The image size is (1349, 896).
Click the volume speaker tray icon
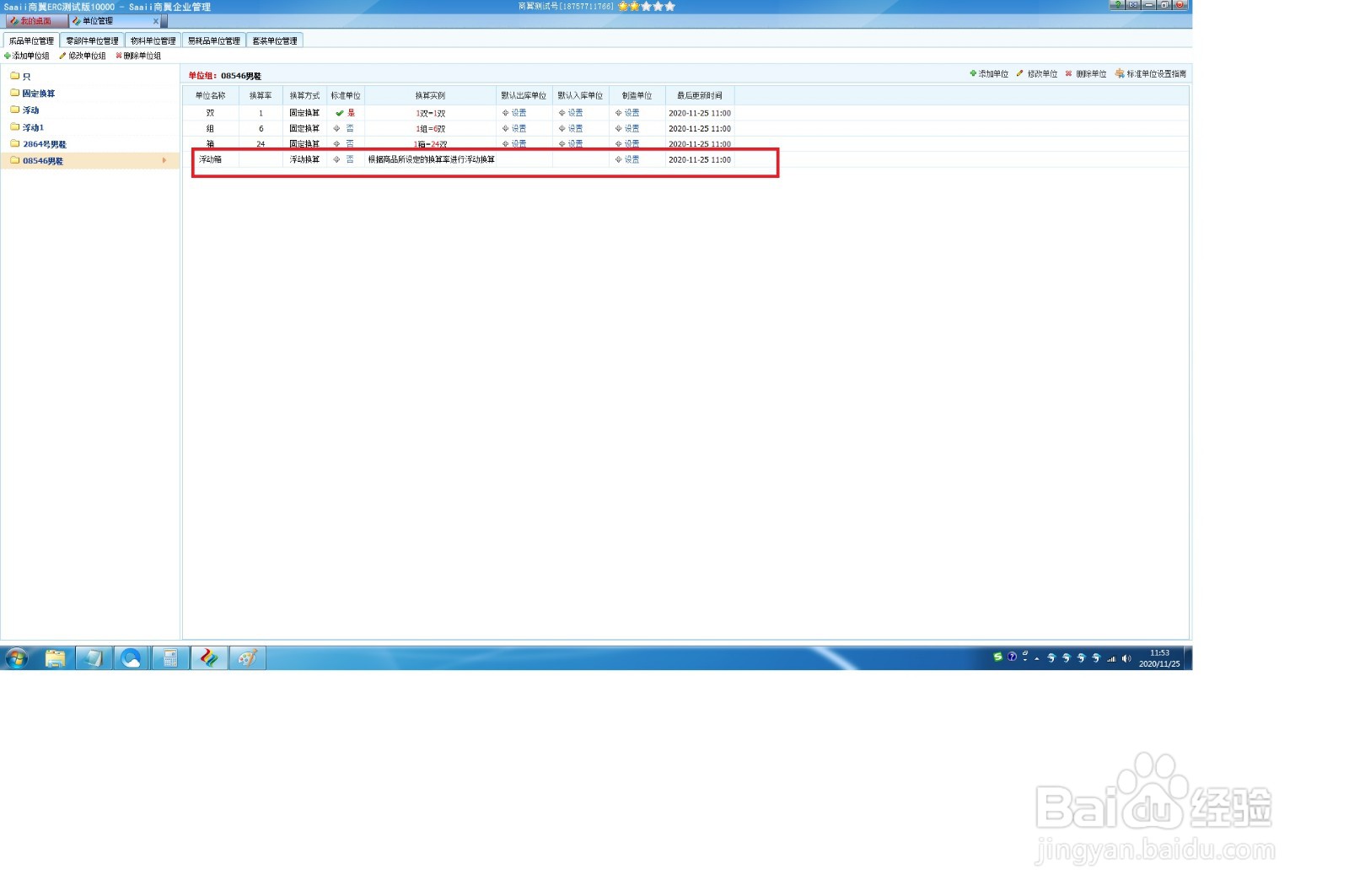[x=1126, y=658]
